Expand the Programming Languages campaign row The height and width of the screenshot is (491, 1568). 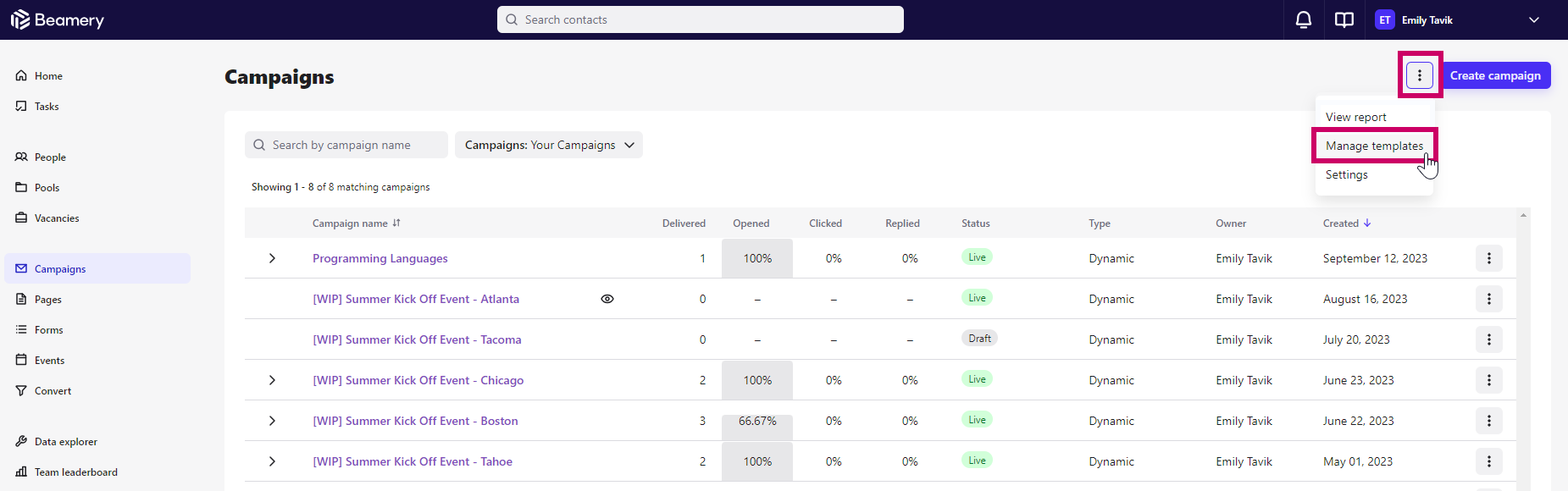[272, 258]
